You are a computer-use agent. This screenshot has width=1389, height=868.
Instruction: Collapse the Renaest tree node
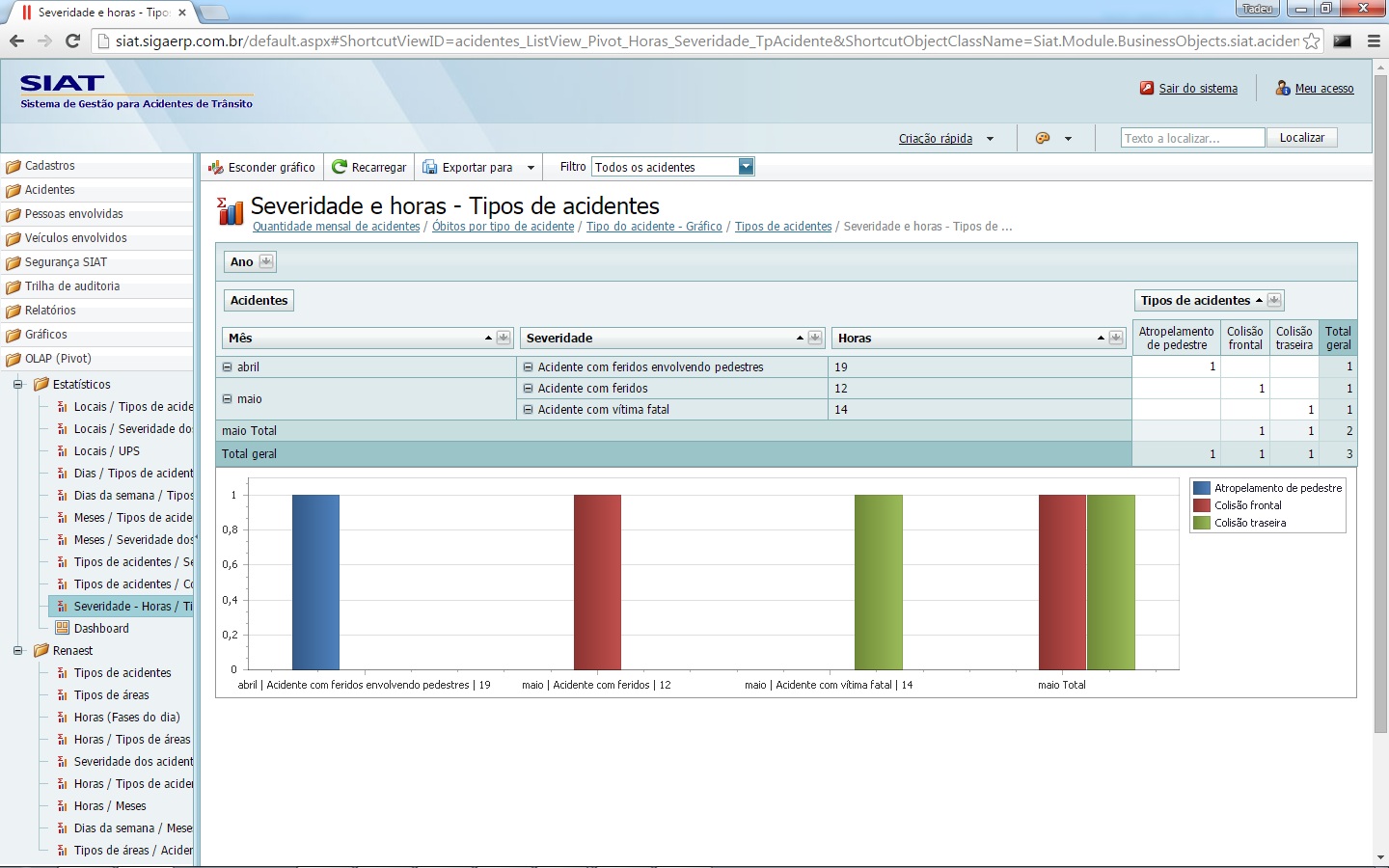17,650
